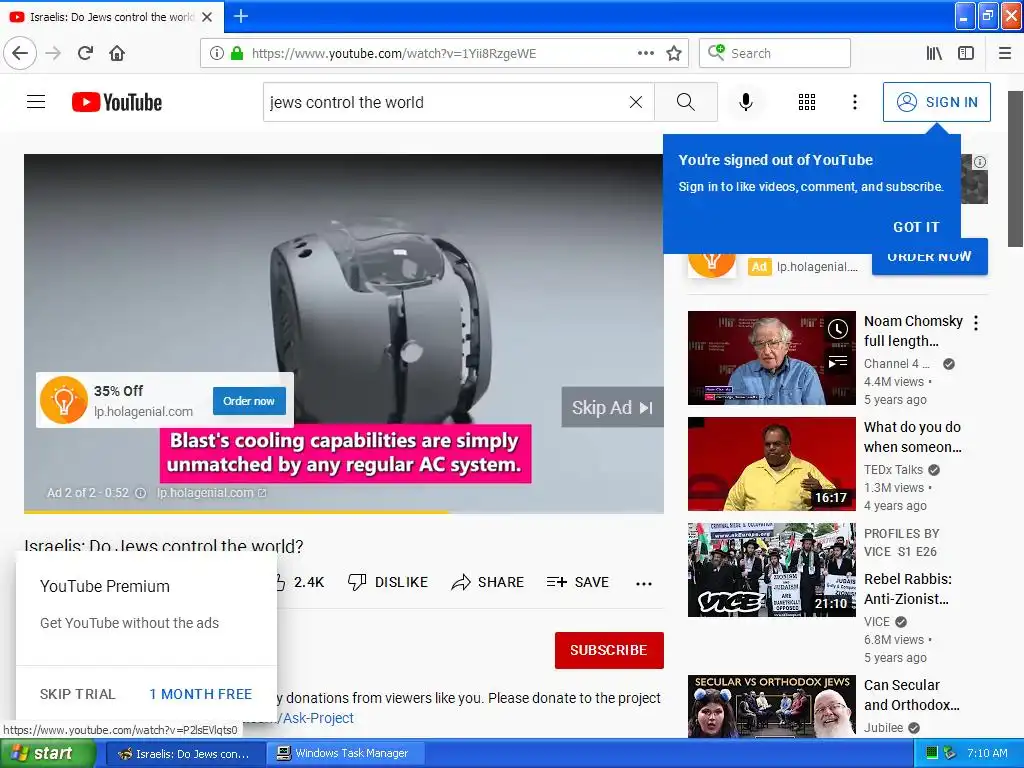Toggle the Firefox sidebar view
The width and height of the screenshot is (1024, 768).
(966, 53)
